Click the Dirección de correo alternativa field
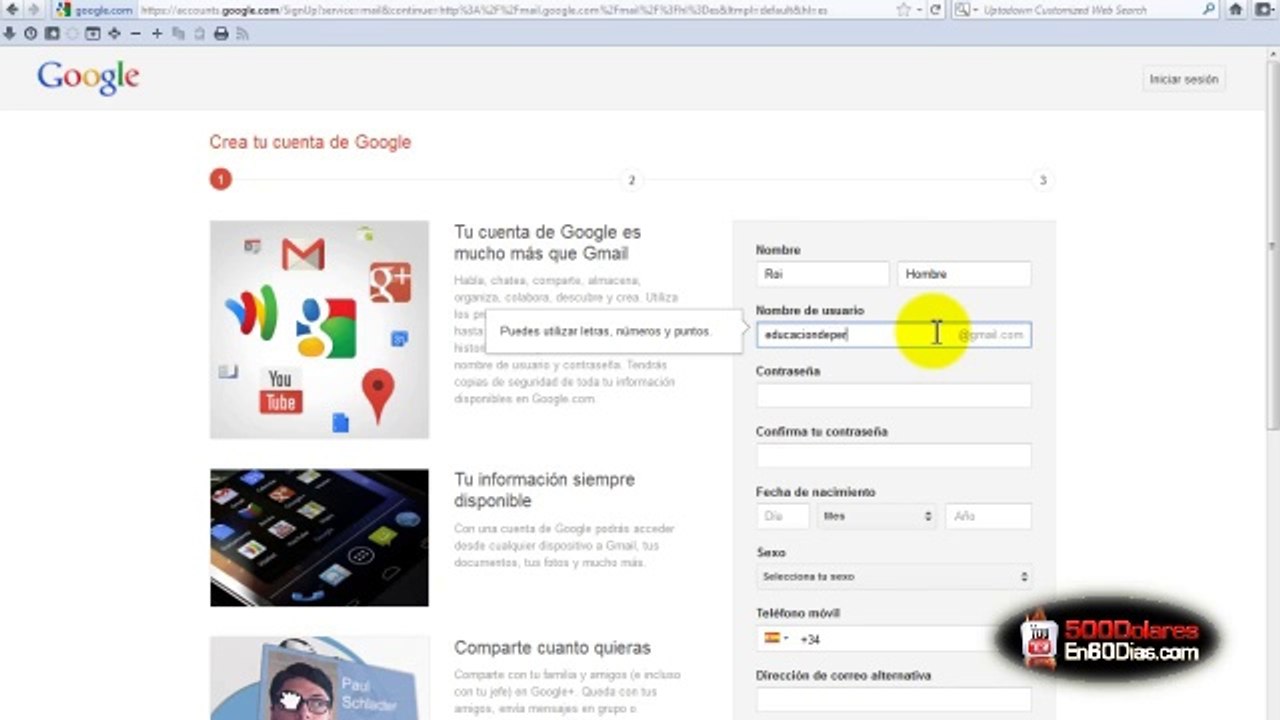1280x720 pixels. point(893,700)
